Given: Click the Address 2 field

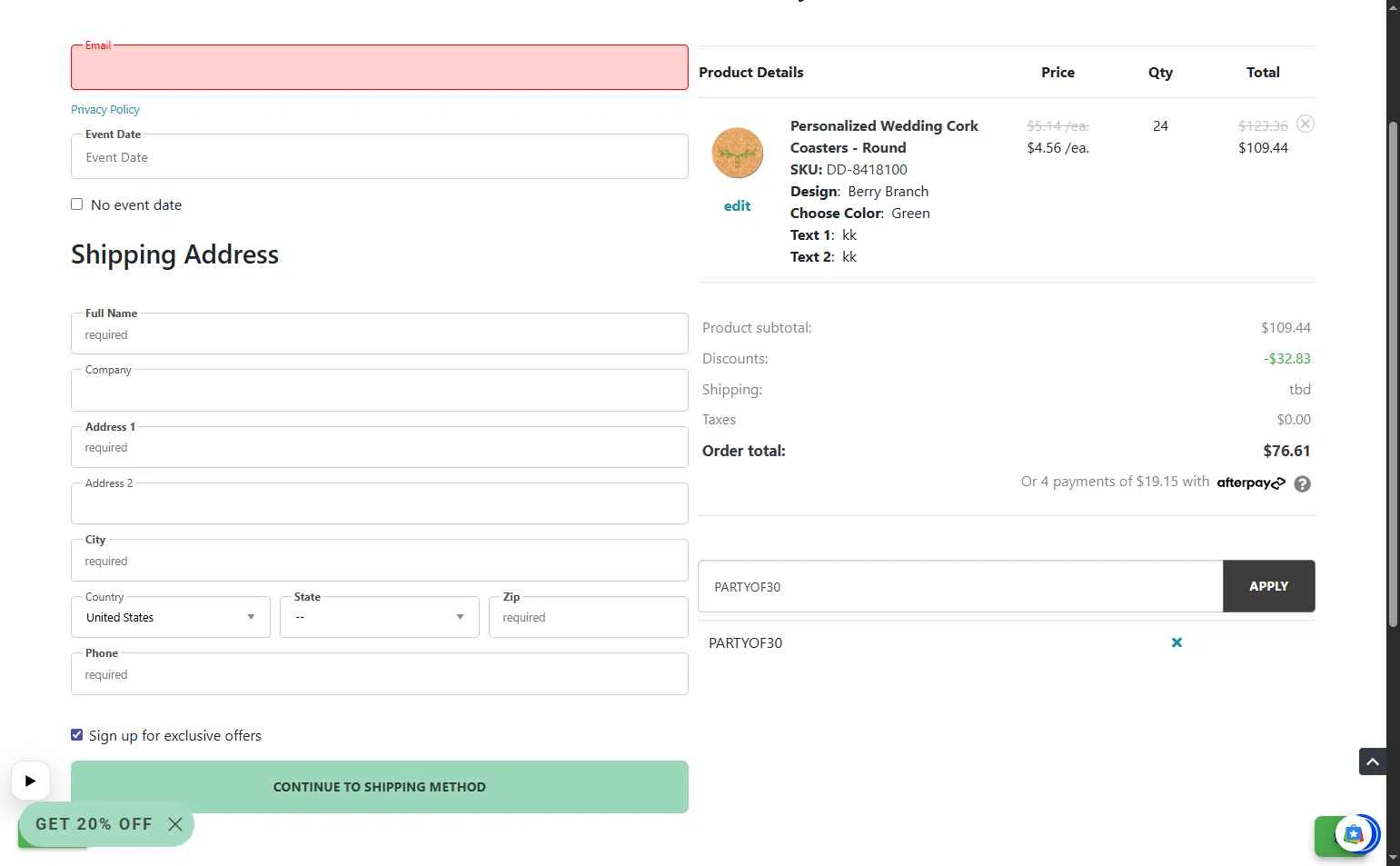Looking at the screenshot, I should [380, 503].
